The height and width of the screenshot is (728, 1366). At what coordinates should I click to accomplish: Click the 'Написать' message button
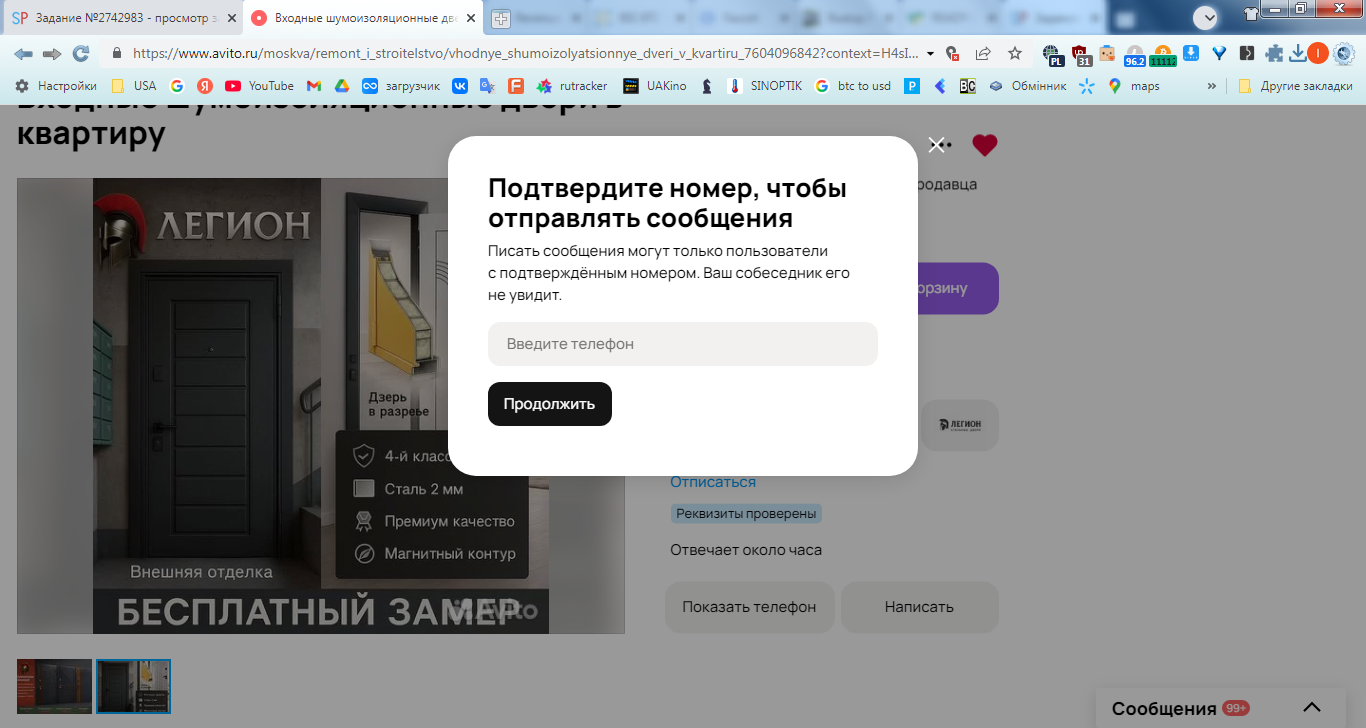point(919,607)
